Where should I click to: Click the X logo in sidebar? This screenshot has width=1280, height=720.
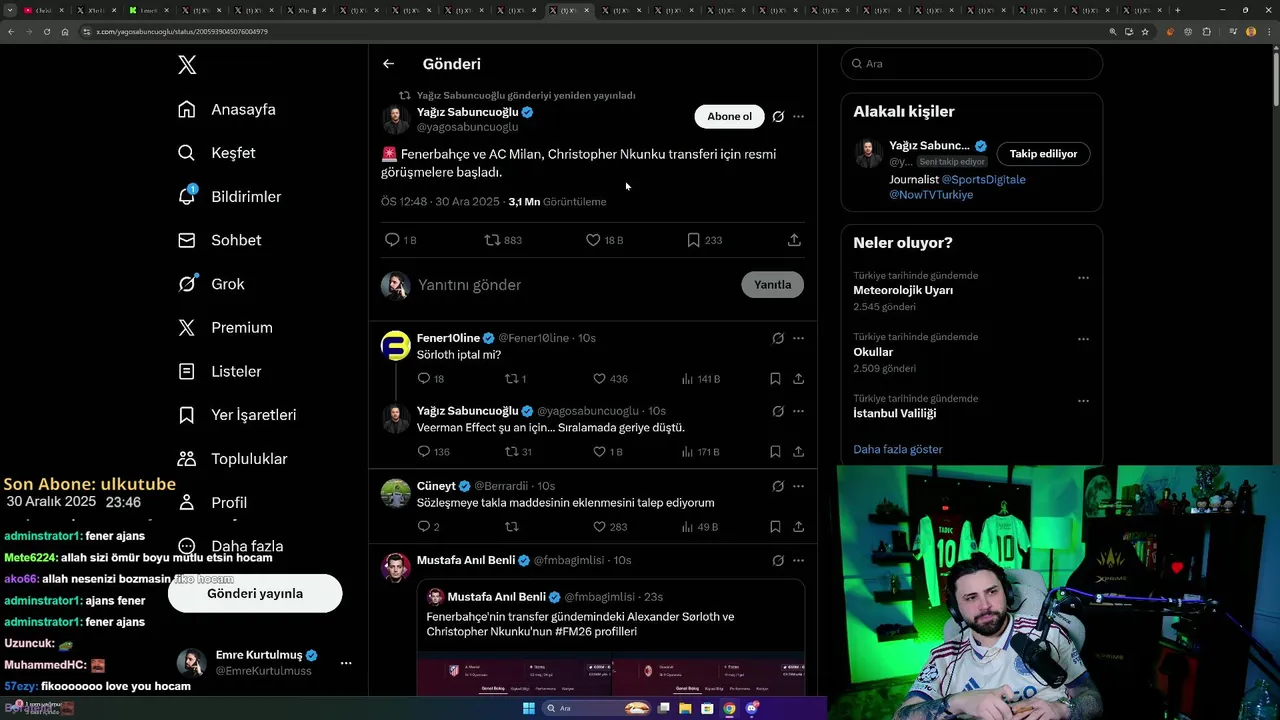(x=187, y=65)
